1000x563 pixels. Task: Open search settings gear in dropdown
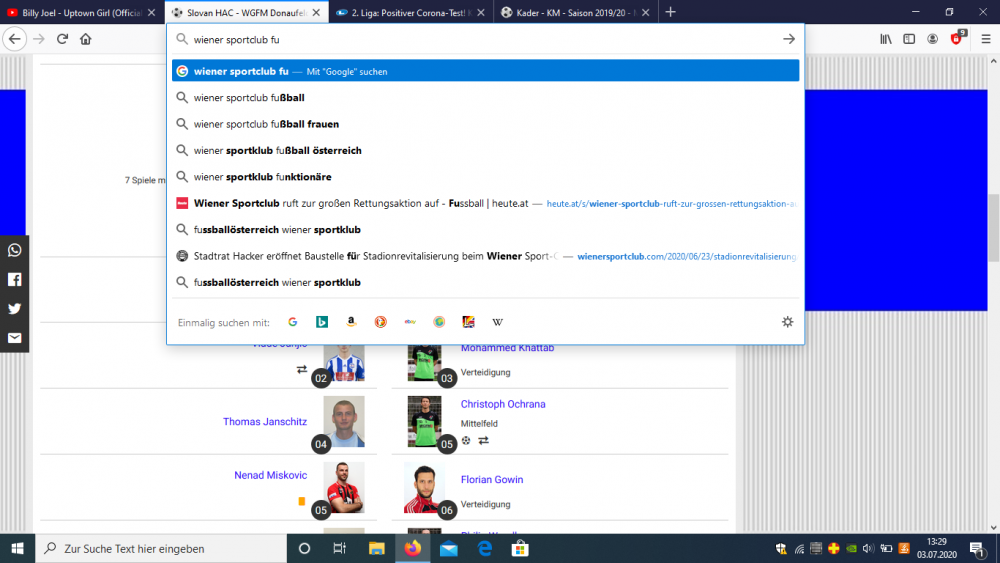(x=788, y=322)
